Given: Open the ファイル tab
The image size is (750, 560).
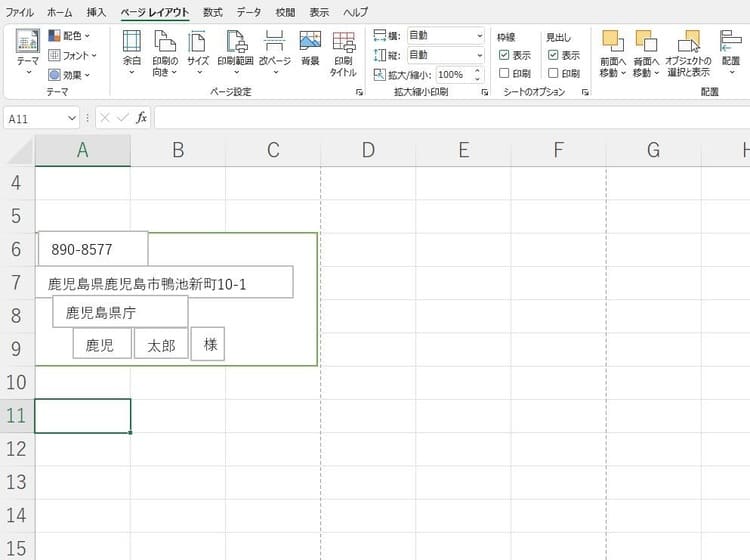Looking at the screenshot, I should (x=20, y=12).
